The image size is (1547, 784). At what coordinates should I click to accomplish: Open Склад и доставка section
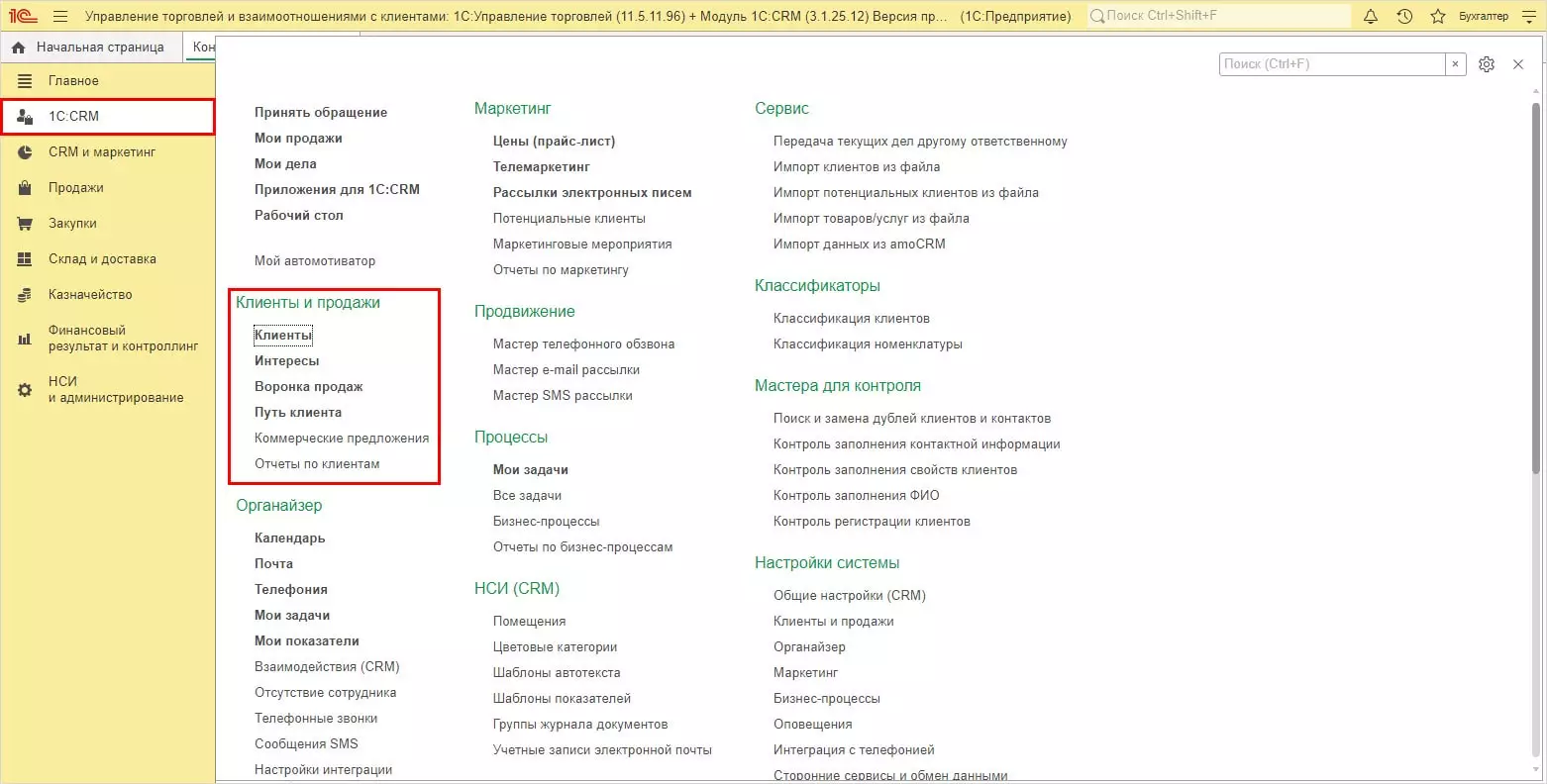[x=102, y=259]
